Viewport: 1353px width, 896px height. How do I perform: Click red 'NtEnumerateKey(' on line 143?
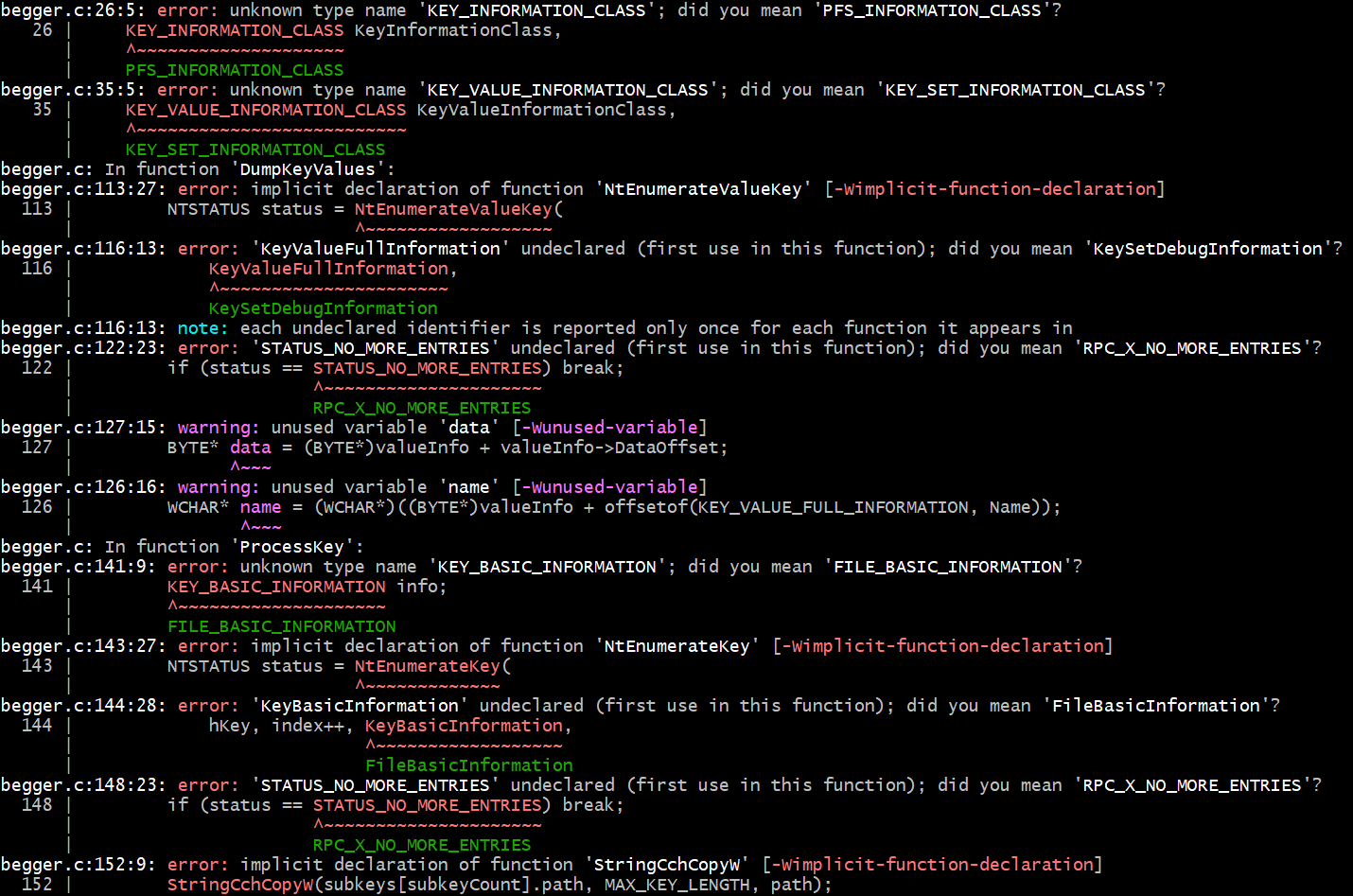coord(433,666)
